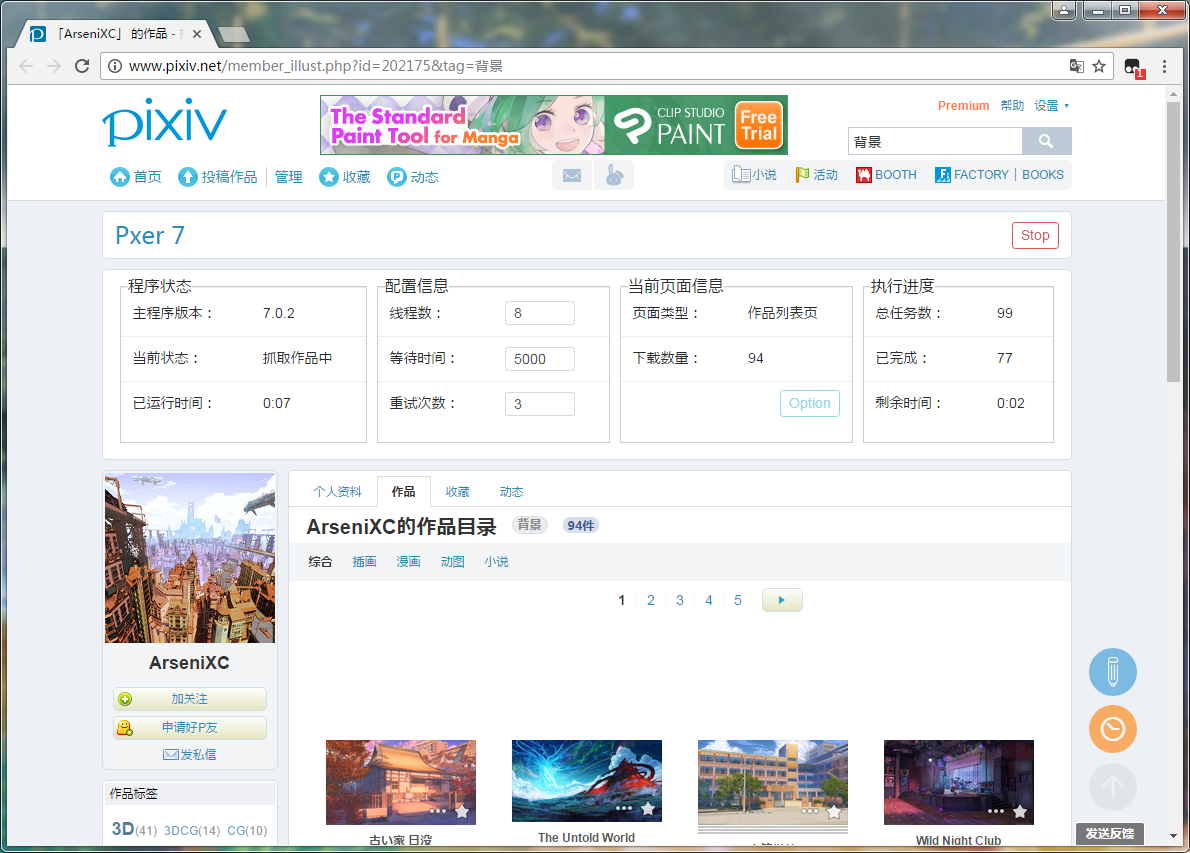Image resolution: width=1190 pixels, height=853 pixels.
Task: Bookmark The Untold World star
Action: tap(647, 808)
